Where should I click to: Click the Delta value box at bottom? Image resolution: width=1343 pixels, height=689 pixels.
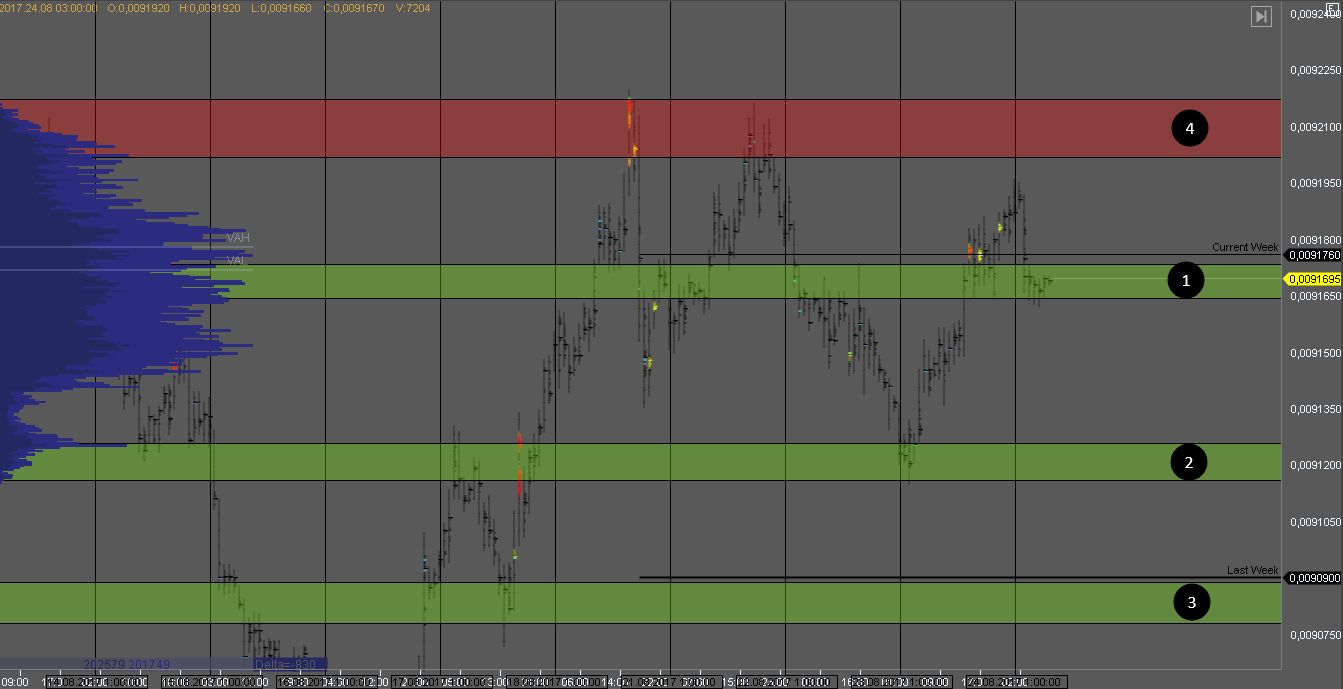[285, 664]
